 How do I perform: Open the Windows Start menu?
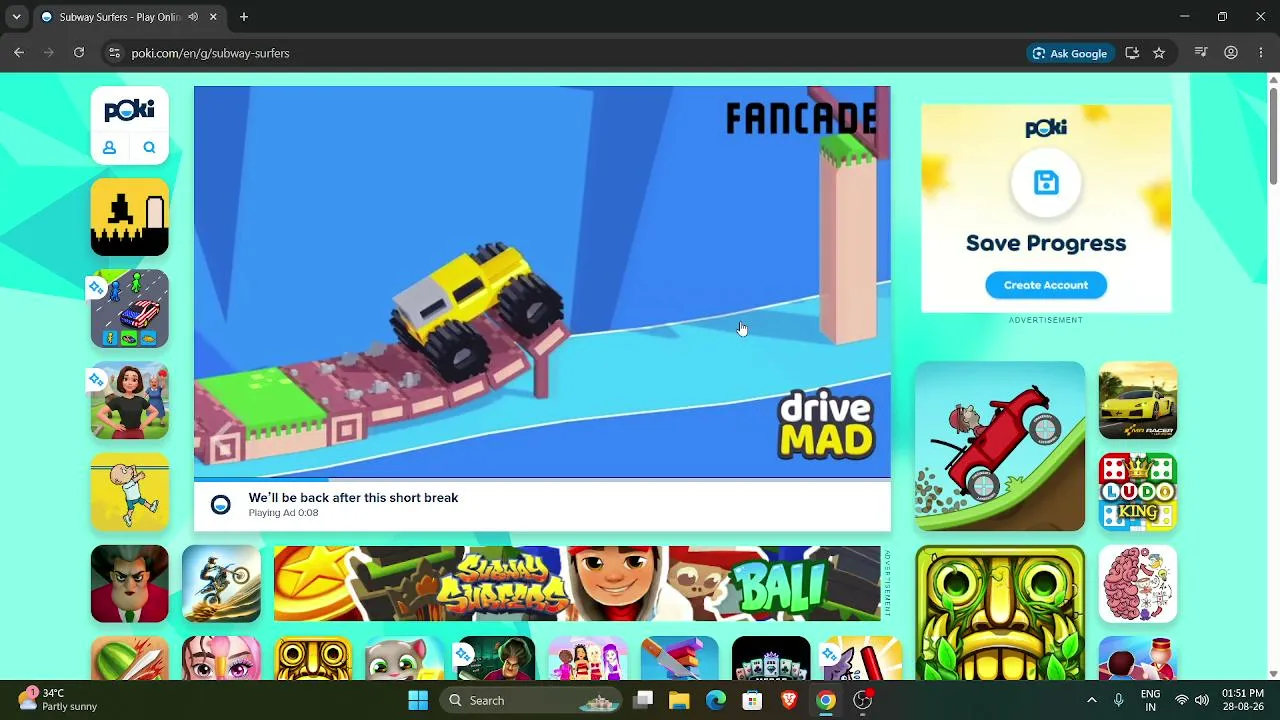pyautogui.click(x=418, y=700)
